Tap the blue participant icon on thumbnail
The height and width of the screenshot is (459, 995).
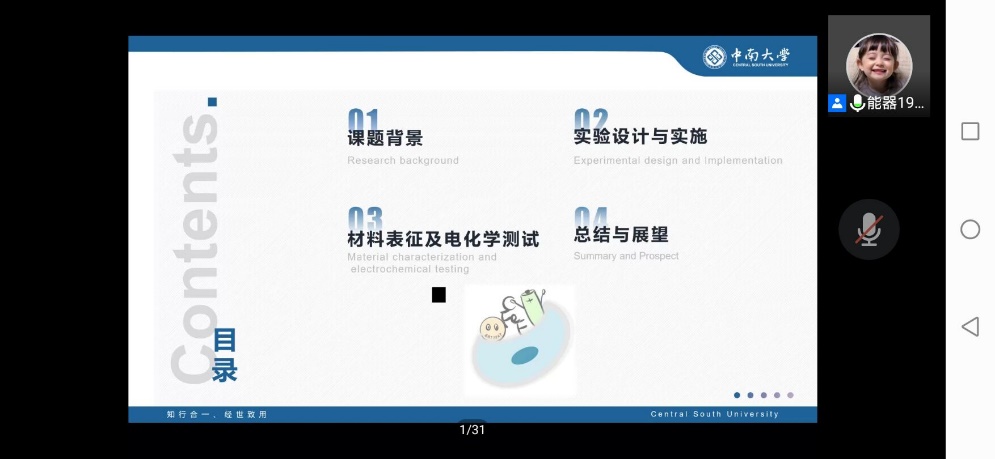pyautogui.click(x=837, y=103)
